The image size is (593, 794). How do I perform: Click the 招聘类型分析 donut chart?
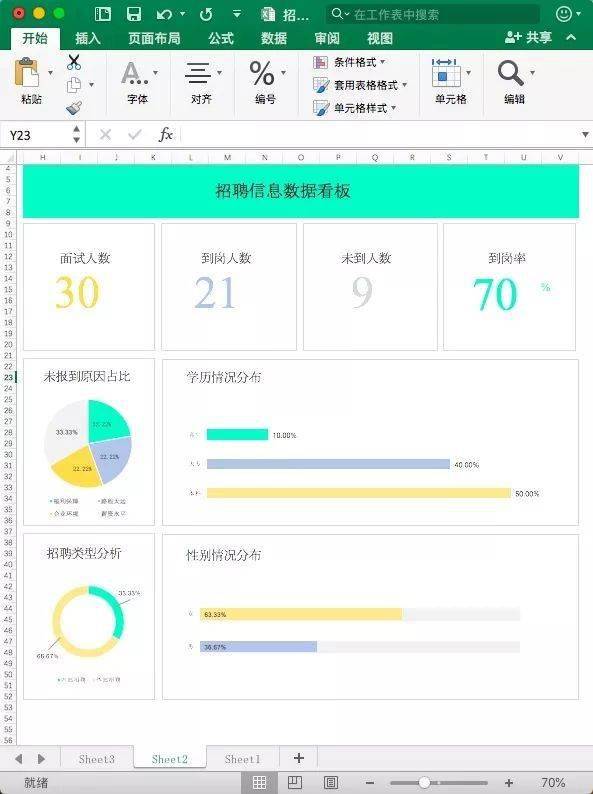(88, 621)
